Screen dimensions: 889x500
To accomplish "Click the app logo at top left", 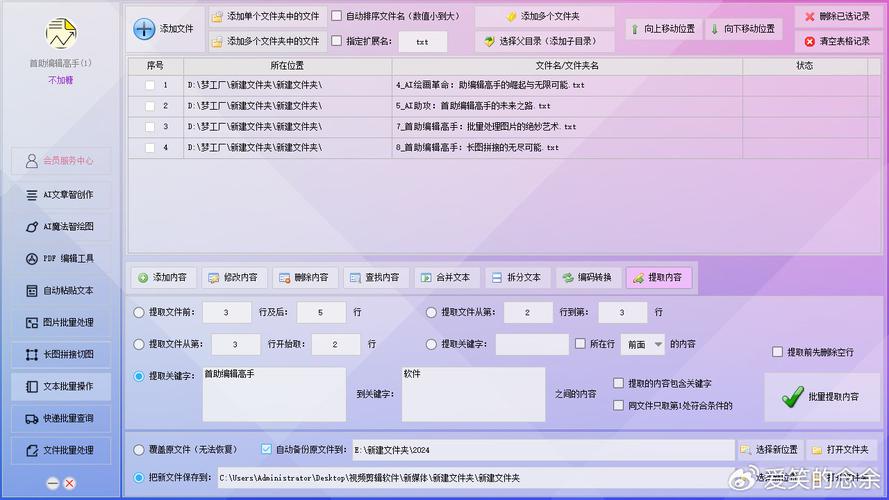I will point(61,33).
